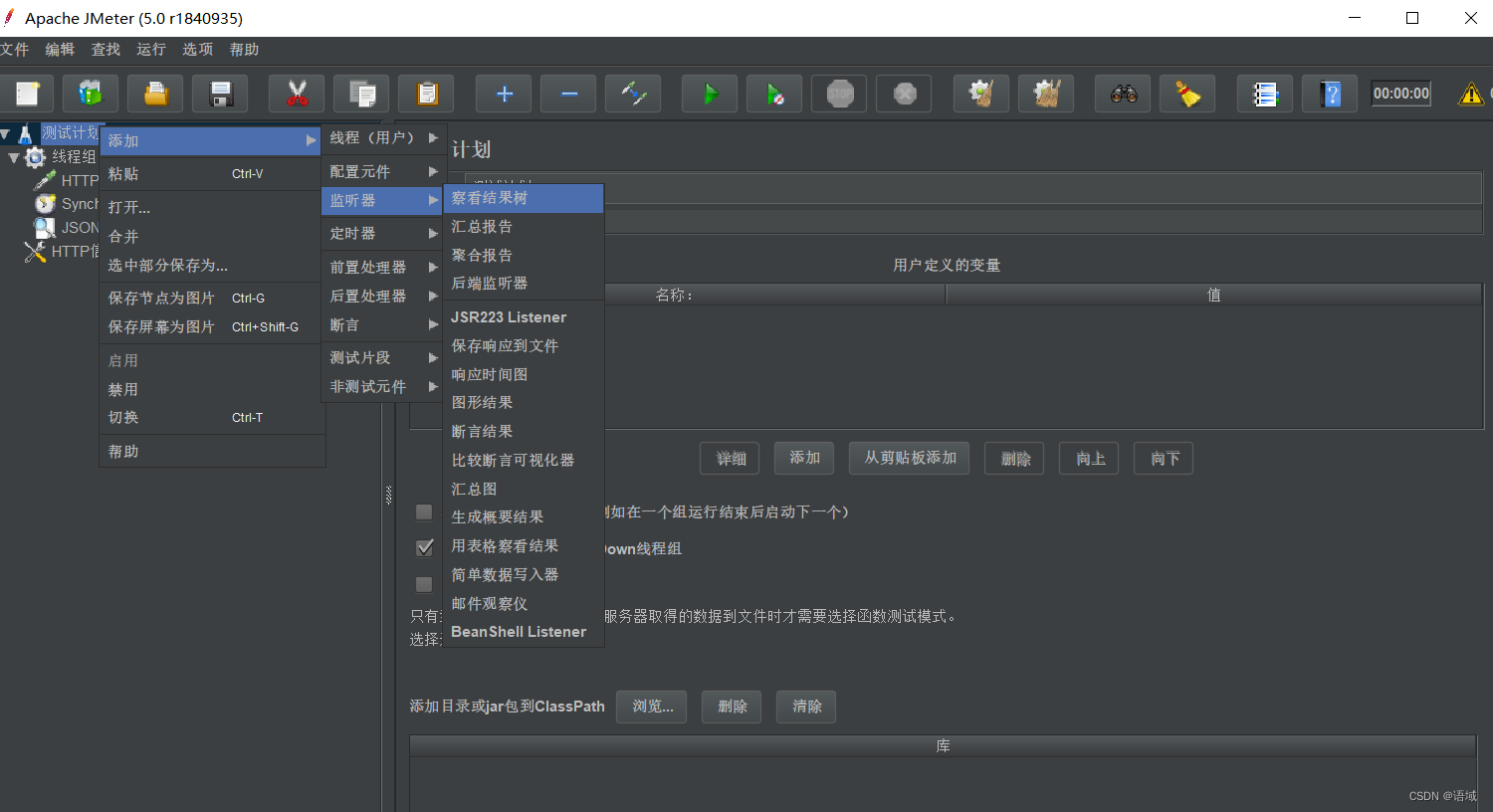Image resolution: width=1493 pixels, height=812 pixels.
Task: Collapse the 线程组 tree node
Action: pos(14,157)
